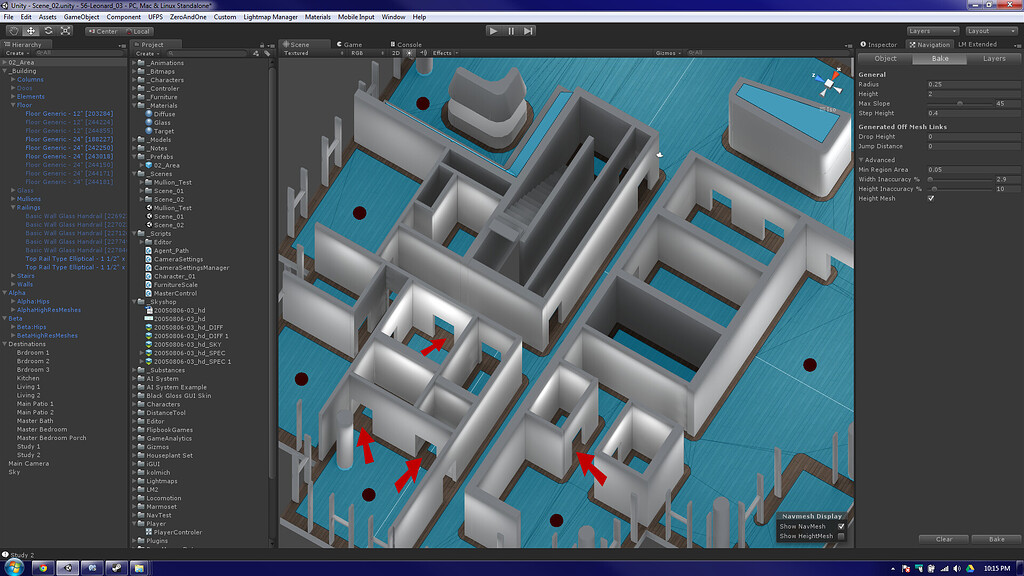Select the Move tool

point(30,30)
